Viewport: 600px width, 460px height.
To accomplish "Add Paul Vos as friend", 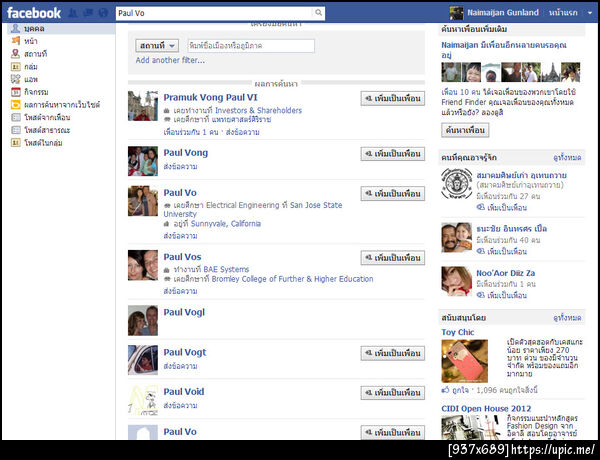I will point(393,258).
